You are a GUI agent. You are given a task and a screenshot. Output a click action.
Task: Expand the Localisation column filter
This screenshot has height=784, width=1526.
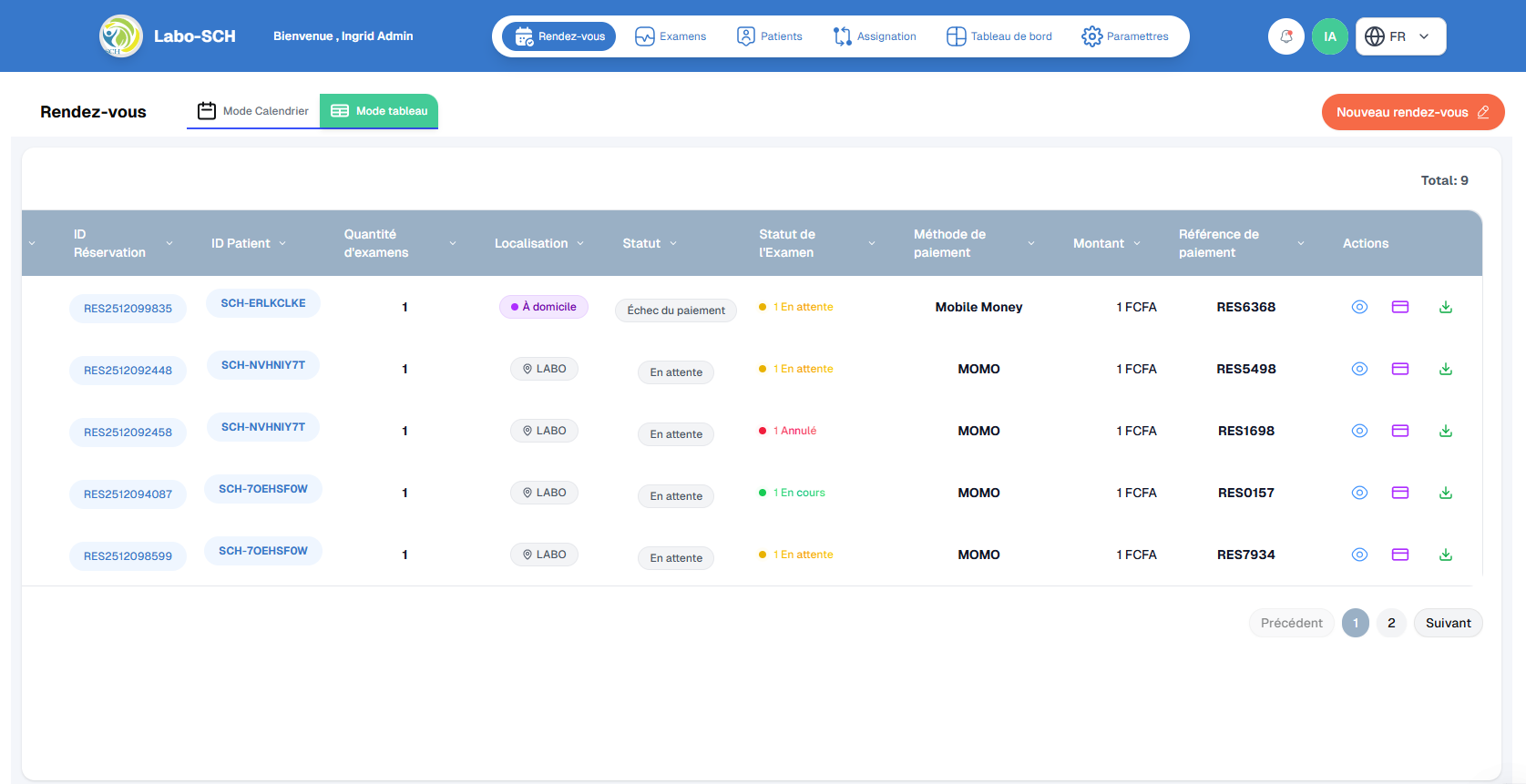point(580,243)
